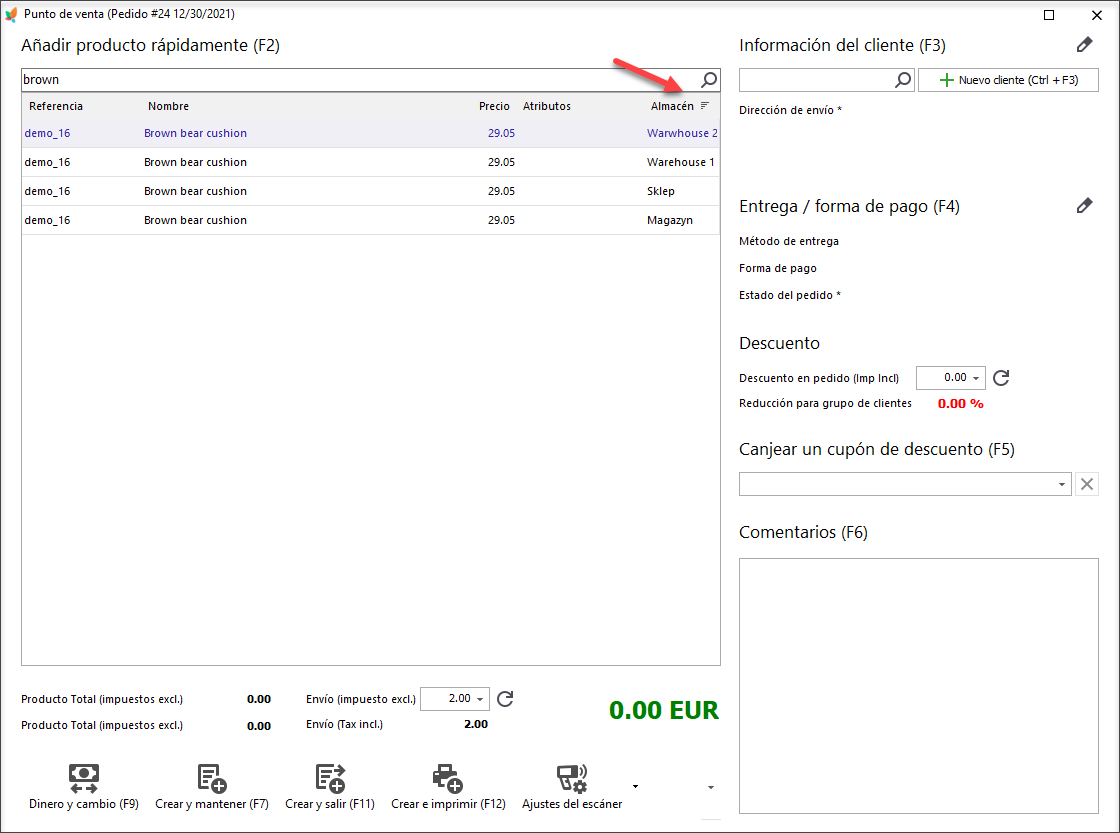Close the Punto de venta window
This screenshot has width=1120, height=833.
1096,15
